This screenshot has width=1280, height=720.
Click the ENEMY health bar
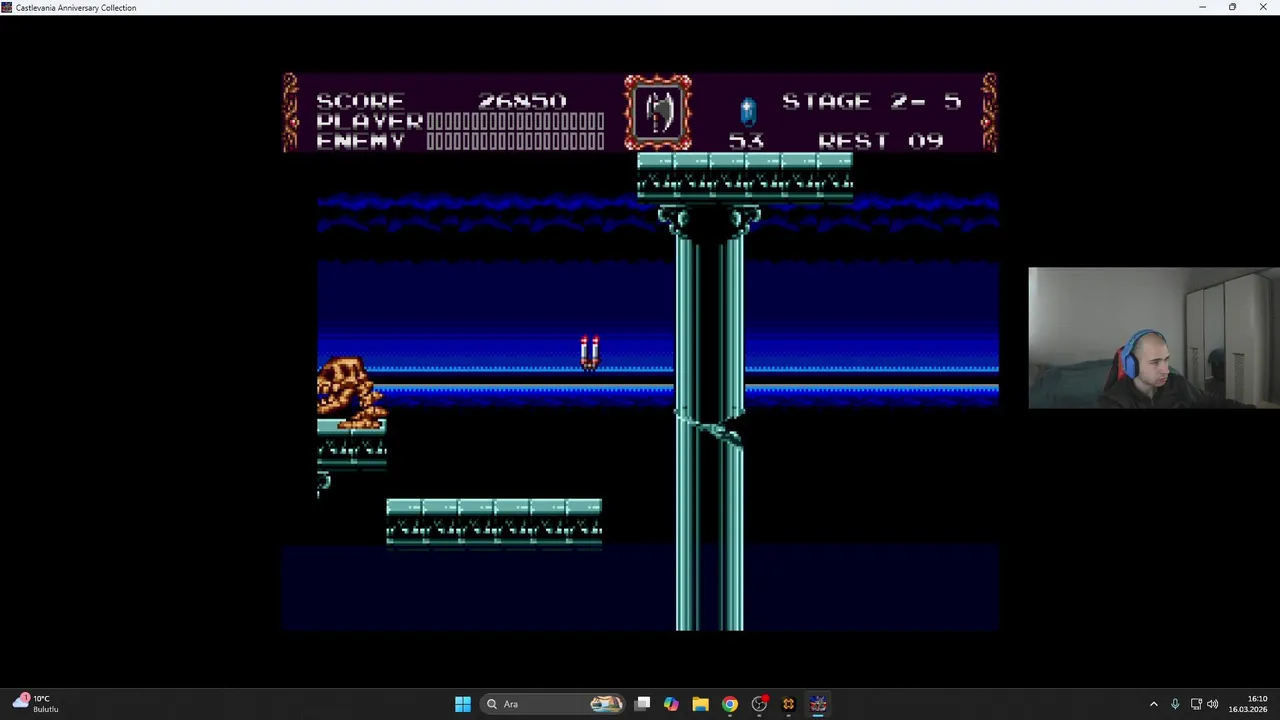tap(515, 141)
